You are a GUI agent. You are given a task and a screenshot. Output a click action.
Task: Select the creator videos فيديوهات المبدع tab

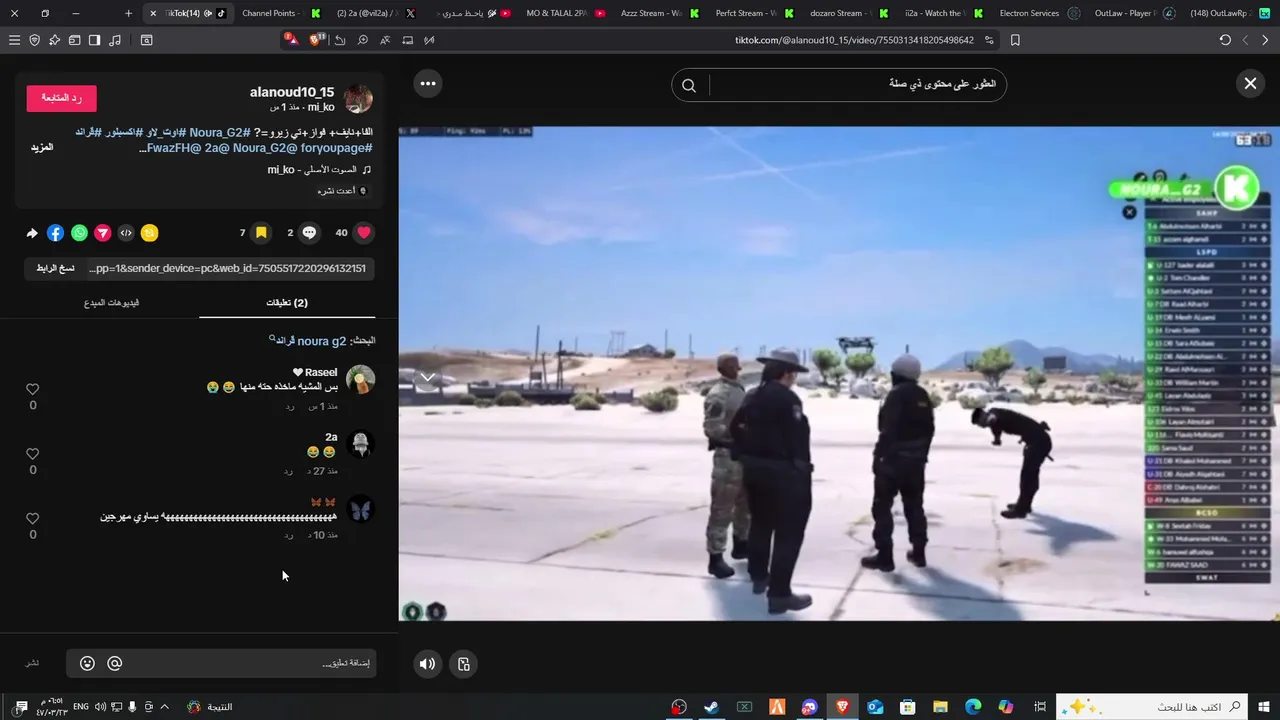click(x=111, y=302)
